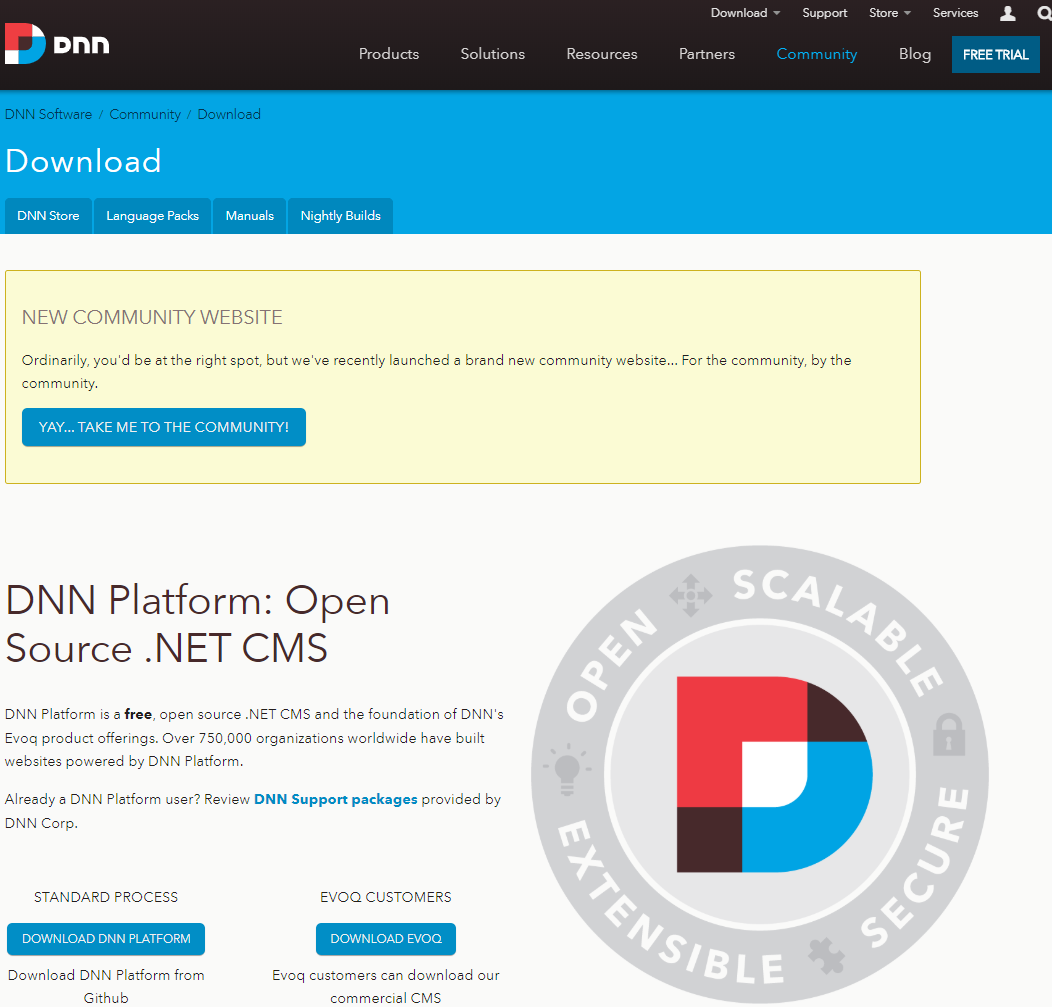Switch to the Language Packs tab
This screenshot has width=1052, height=1007.
pos(152,216)
